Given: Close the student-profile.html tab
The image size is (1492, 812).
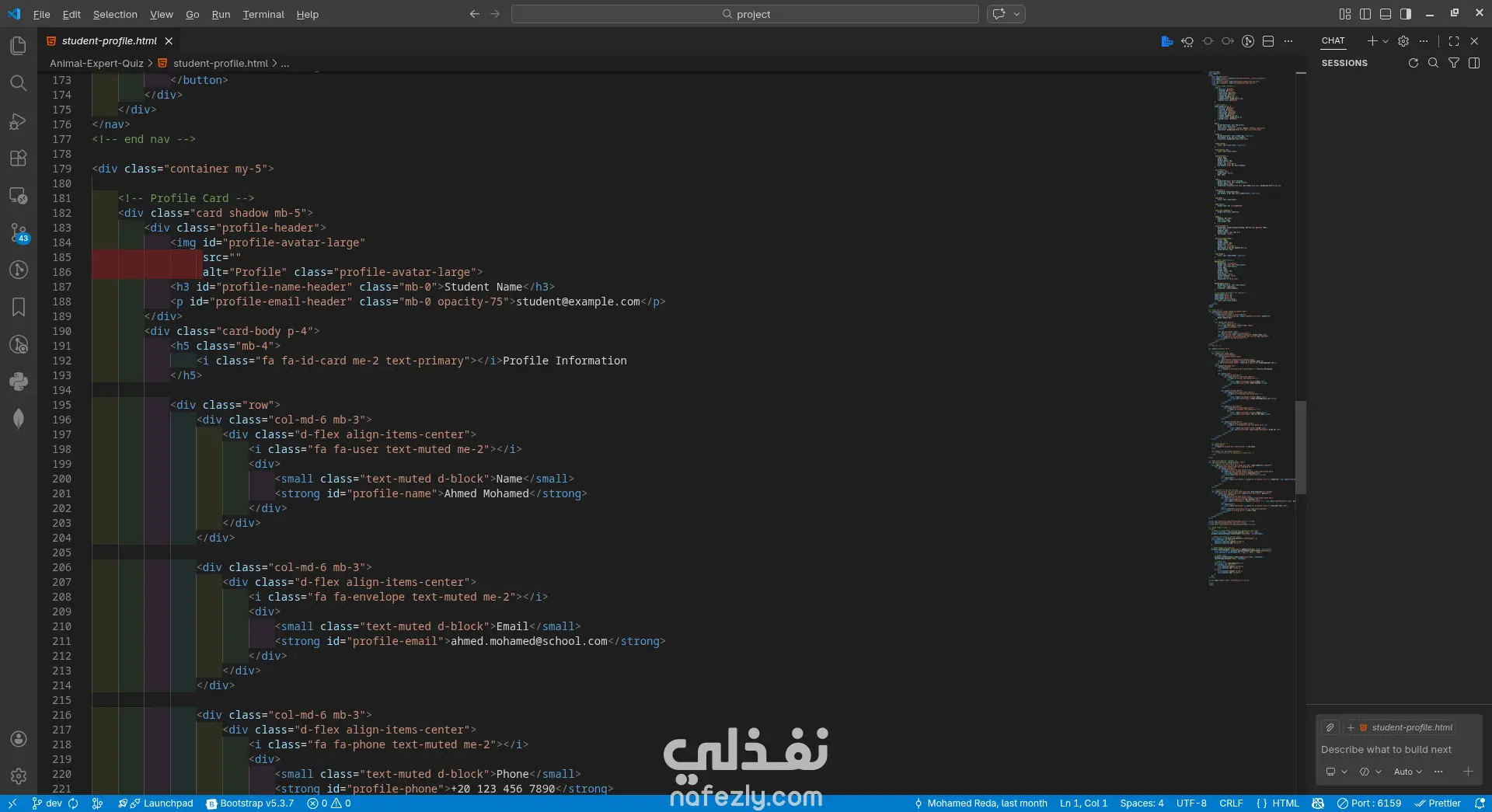Looking at the screenshot, I should 169,41.
